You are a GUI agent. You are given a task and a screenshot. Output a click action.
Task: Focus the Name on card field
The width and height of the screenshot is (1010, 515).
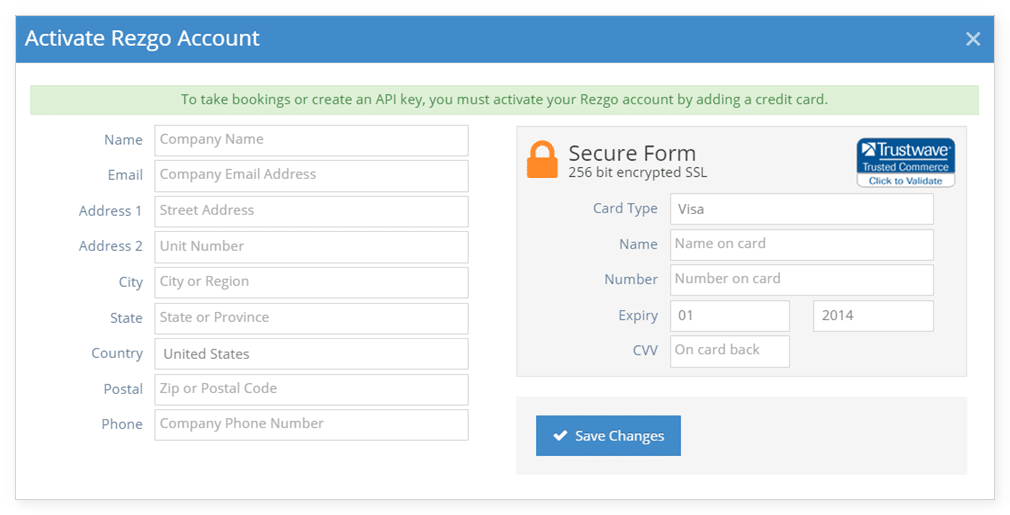(801, 245)
